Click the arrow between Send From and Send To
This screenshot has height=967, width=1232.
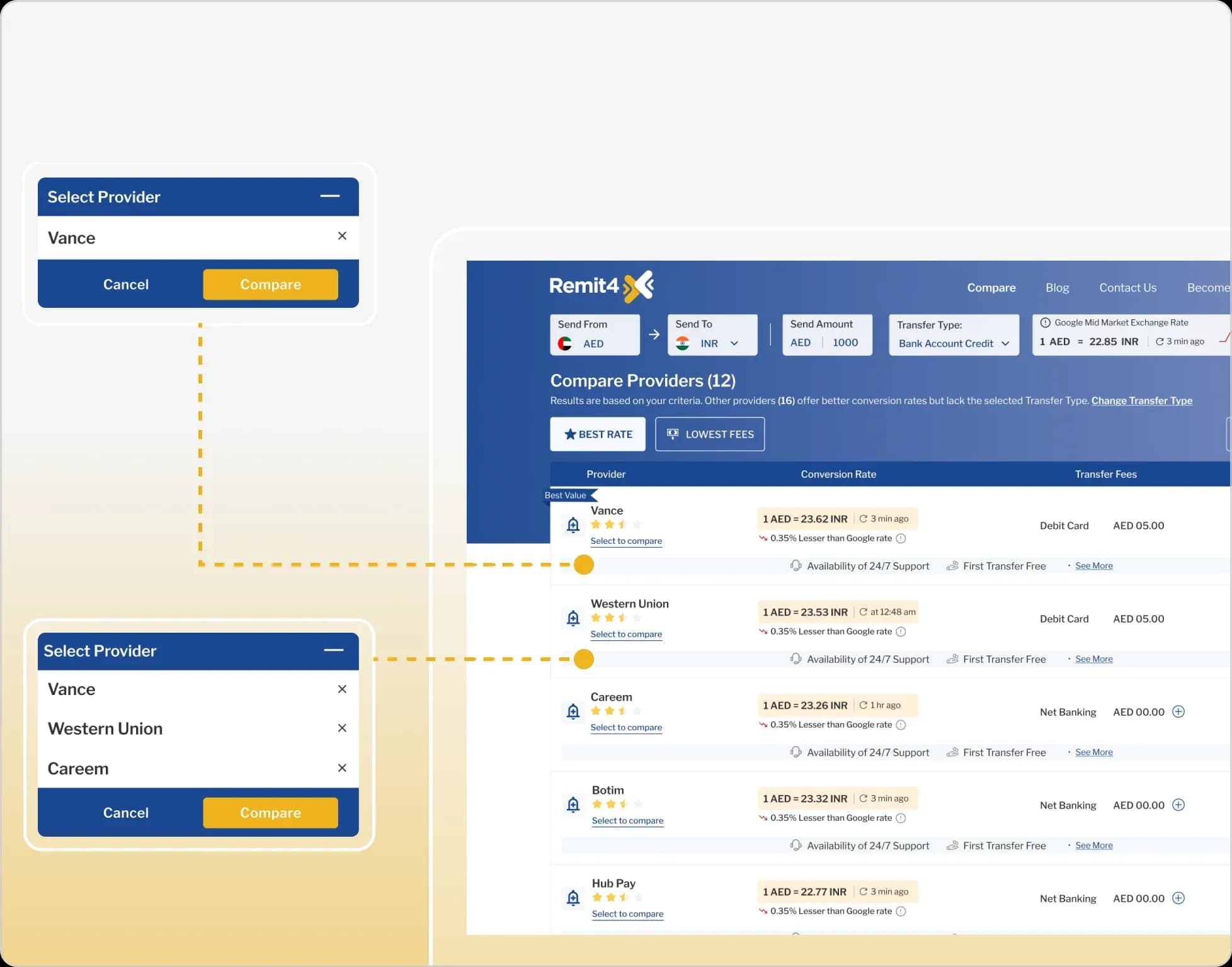654,334
